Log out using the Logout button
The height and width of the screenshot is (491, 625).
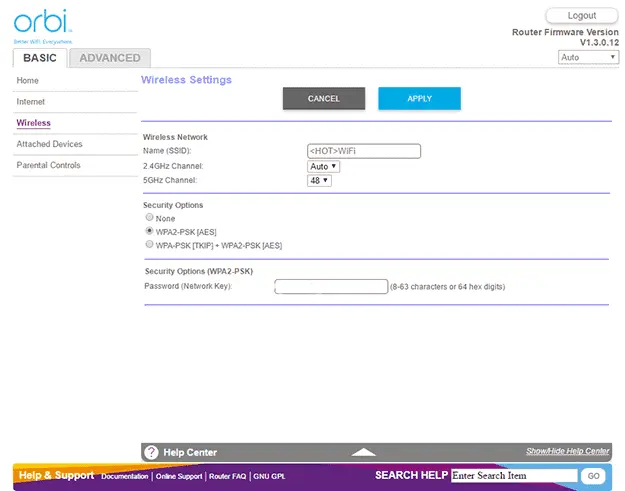pos(581,16)
